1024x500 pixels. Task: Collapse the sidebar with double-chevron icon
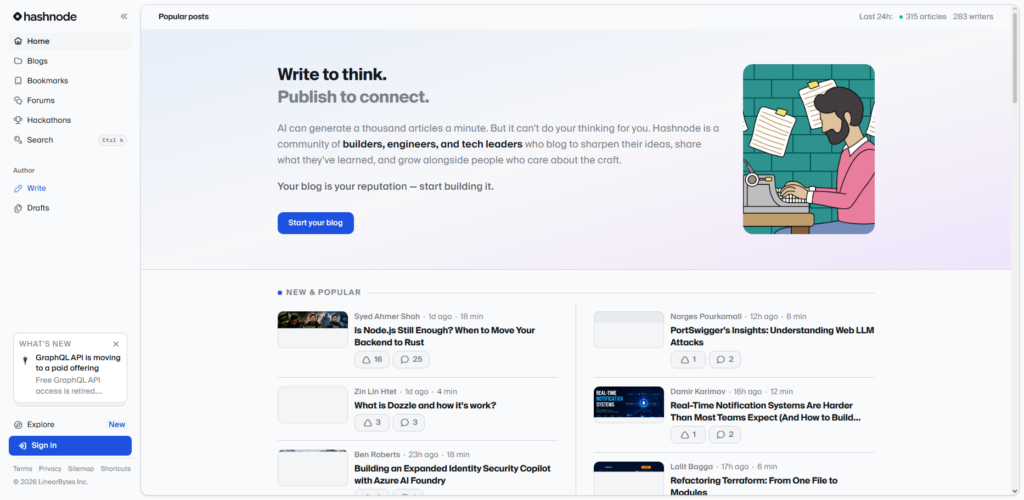point(124,16)
